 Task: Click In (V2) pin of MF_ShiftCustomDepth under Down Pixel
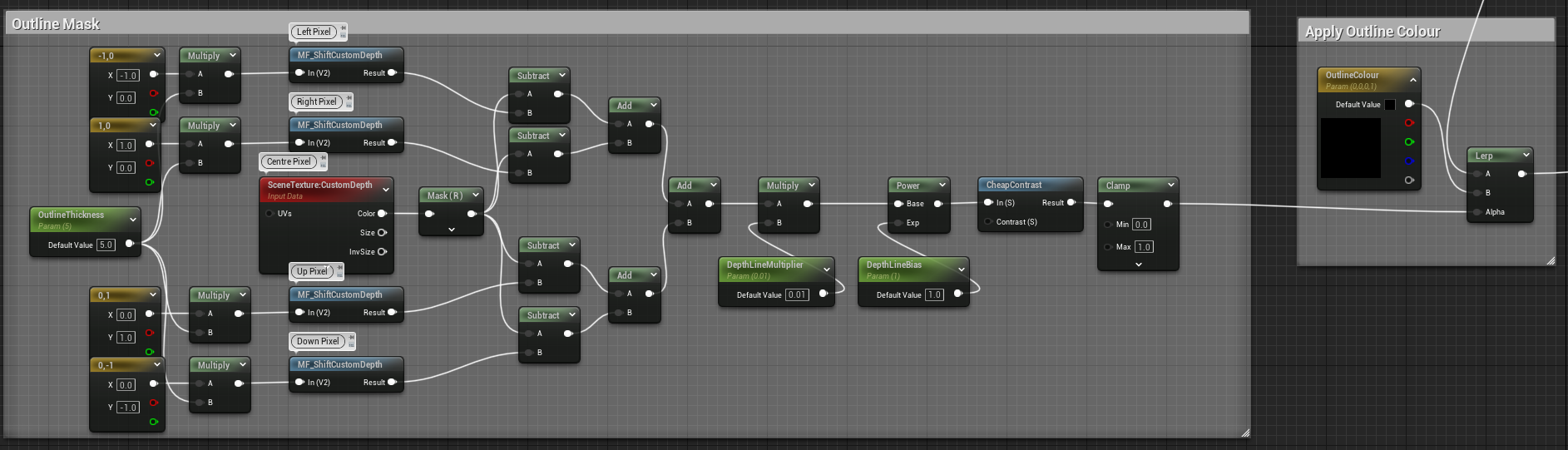299,383
